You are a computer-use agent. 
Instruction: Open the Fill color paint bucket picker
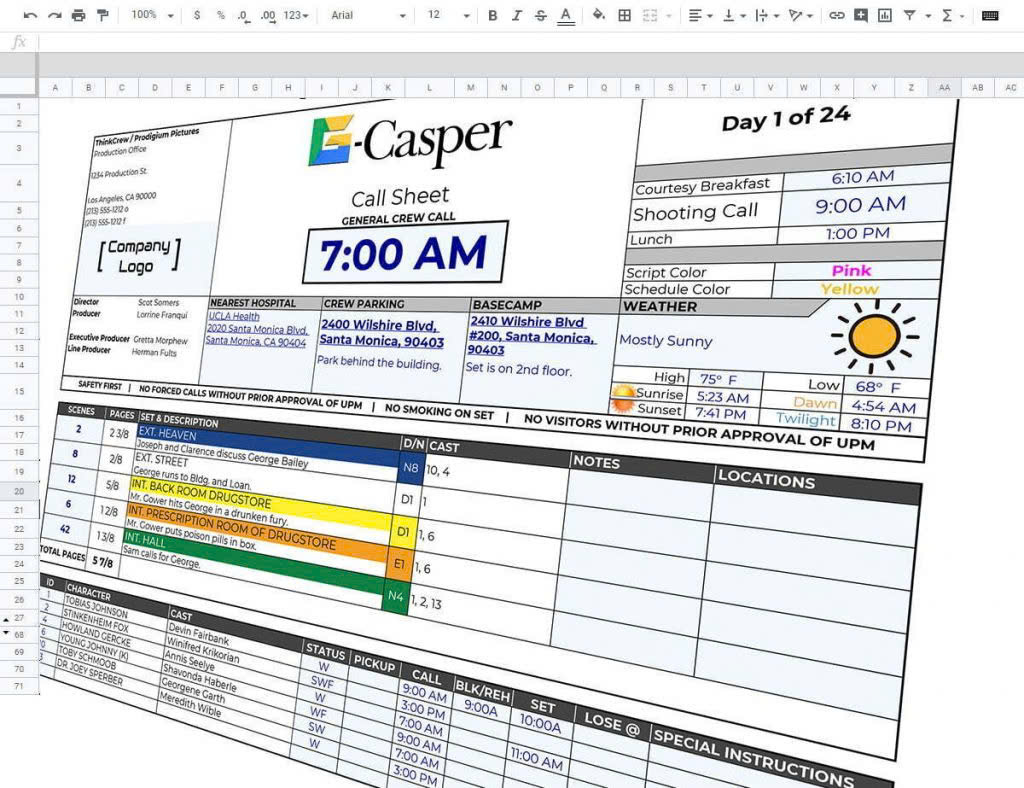click(x=599, y=16)
